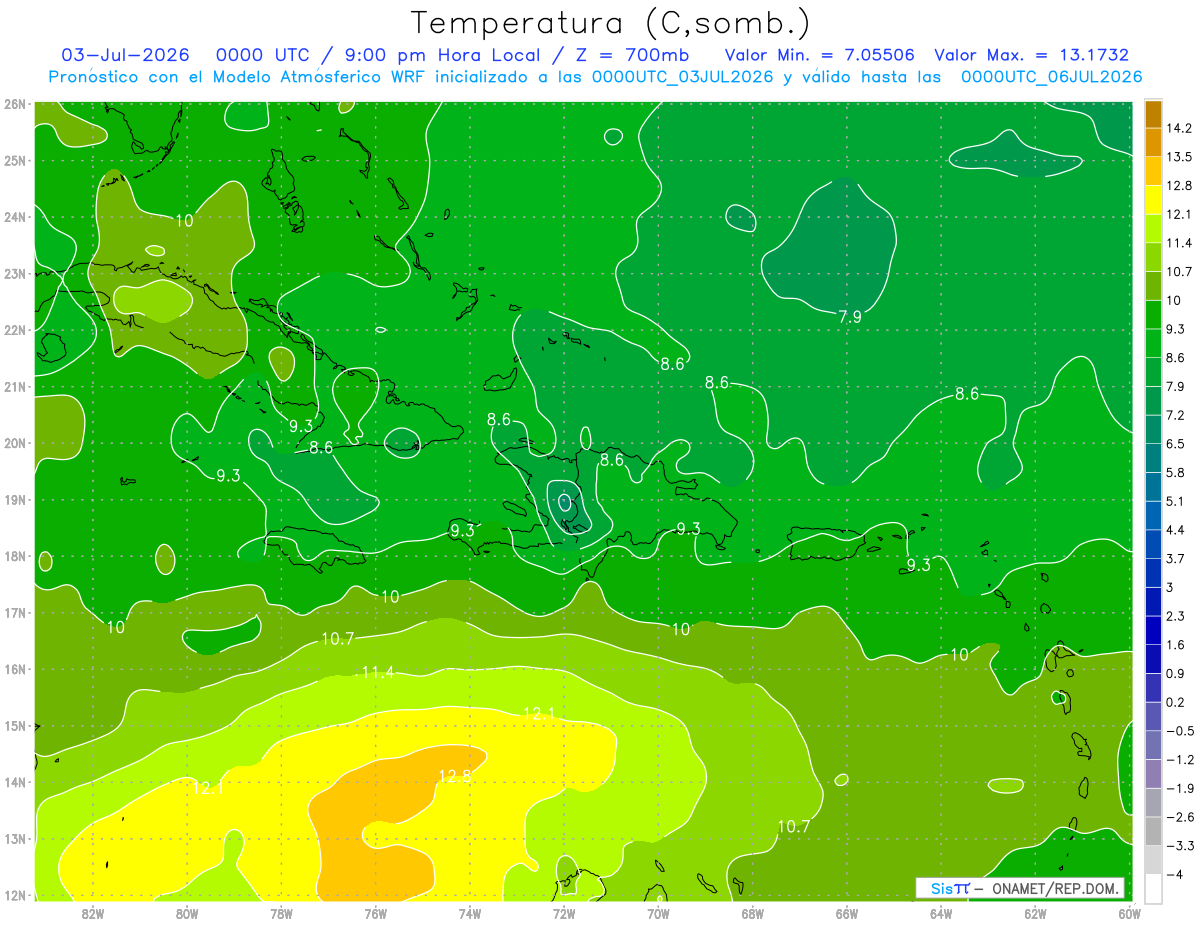Viewport: 1200px width, 927px height.
Task: Click the '12N' latitude label
Action: point(14,895)
